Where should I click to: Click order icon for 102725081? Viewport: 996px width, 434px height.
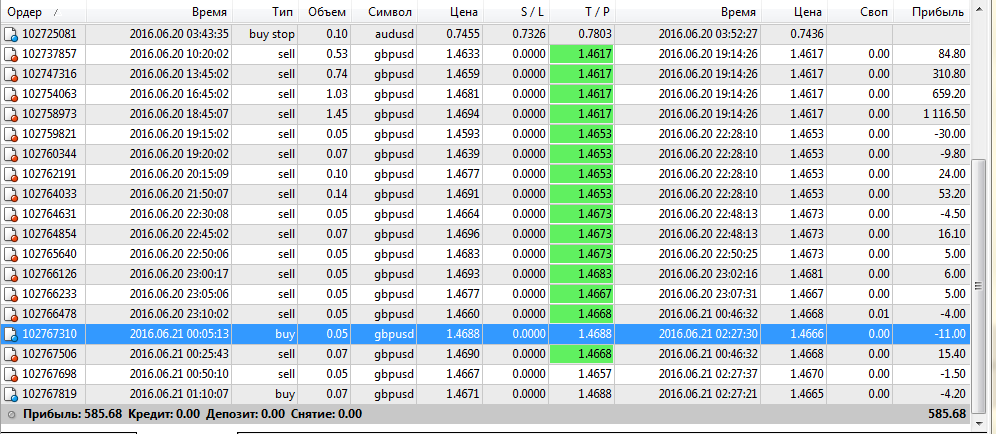tap(11, 34)
